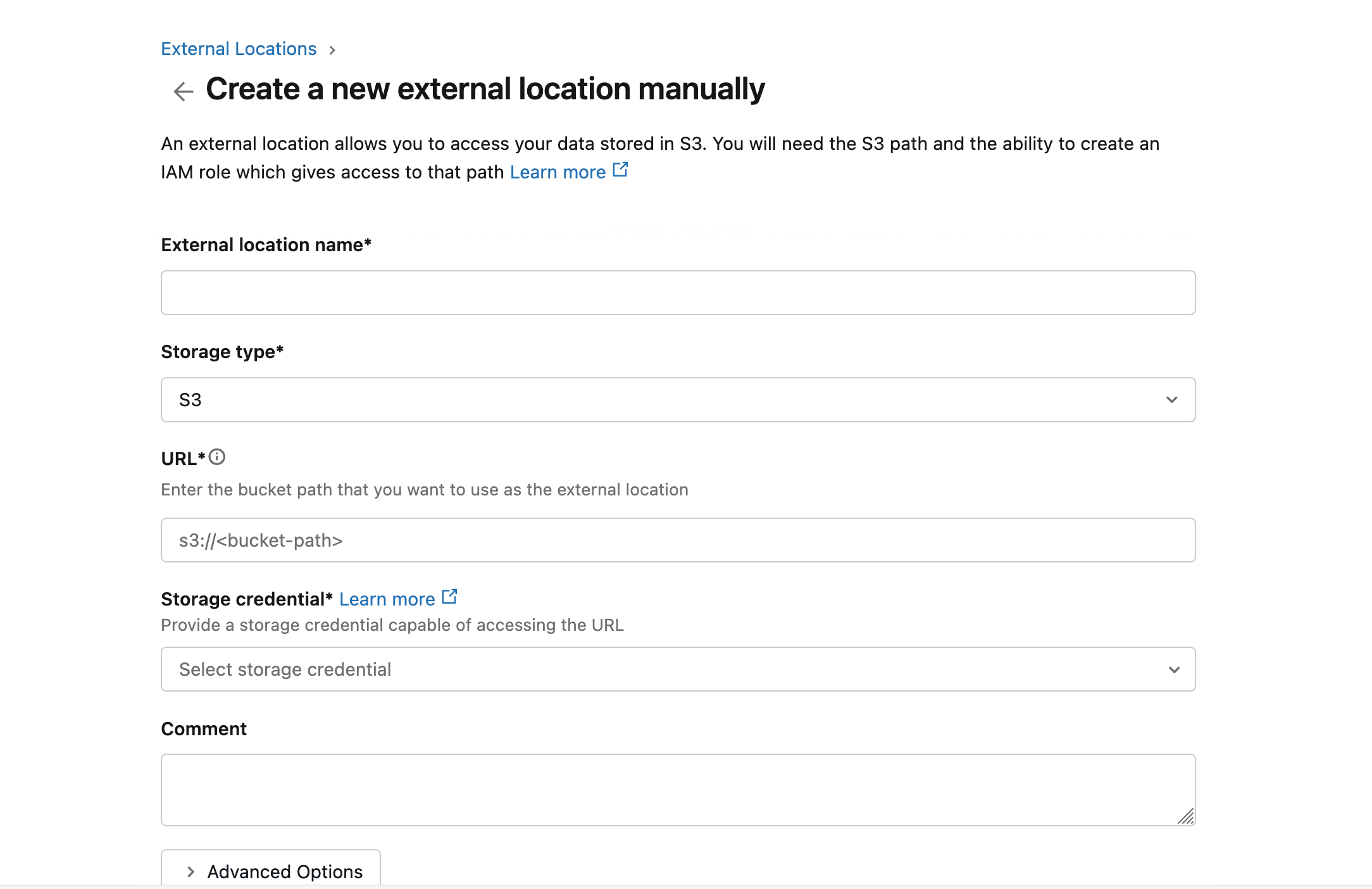
Task: Click the external link icon next to Storage credential Learn more
Action: (x=450, y=595)
